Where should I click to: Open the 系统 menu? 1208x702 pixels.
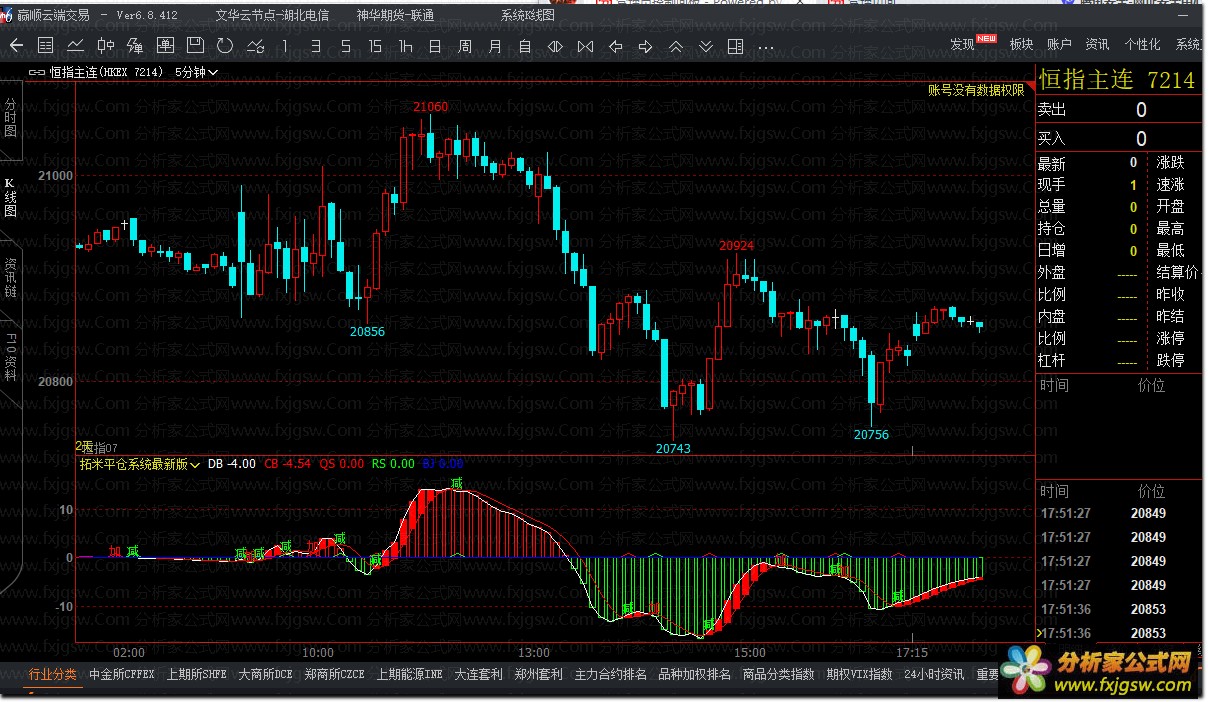point(1189,44)
